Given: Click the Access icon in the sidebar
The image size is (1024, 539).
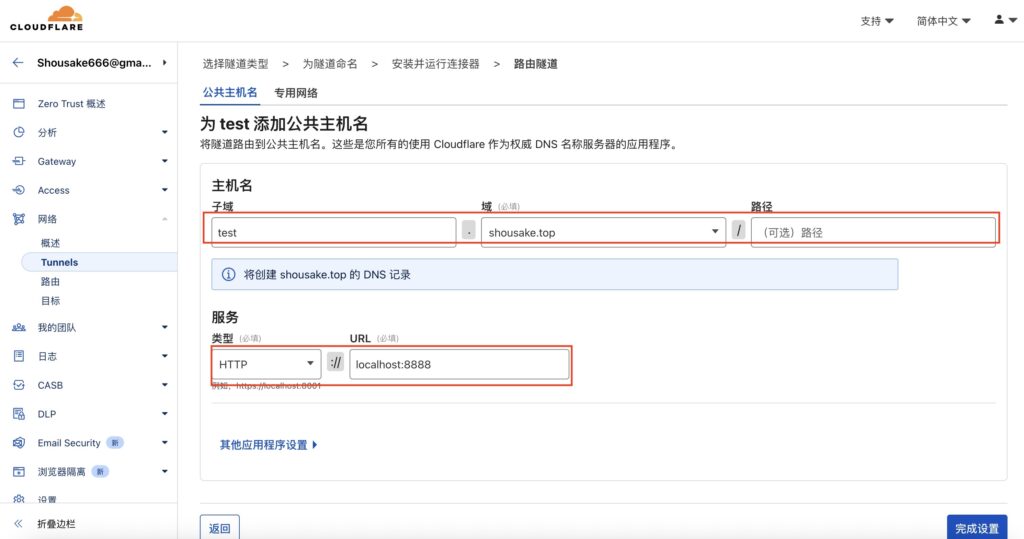Looking at the screenshot, I should [19, 189].
